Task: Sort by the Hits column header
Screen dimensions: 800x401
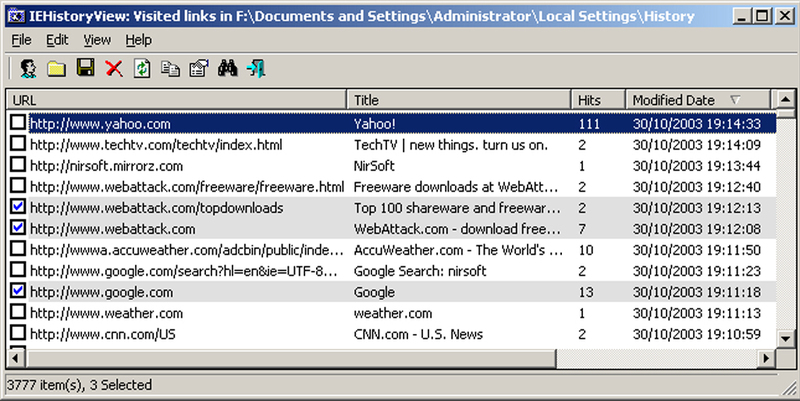Action: pyautogui.click(x=598, y=100)
